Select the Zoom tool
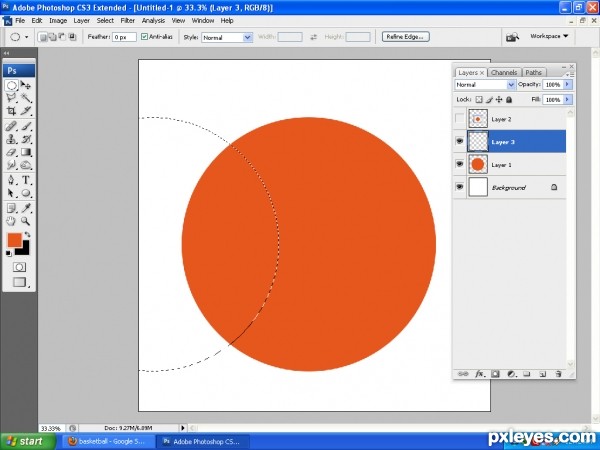The height and width of the screenshot is (450, 600). point(26,221)
